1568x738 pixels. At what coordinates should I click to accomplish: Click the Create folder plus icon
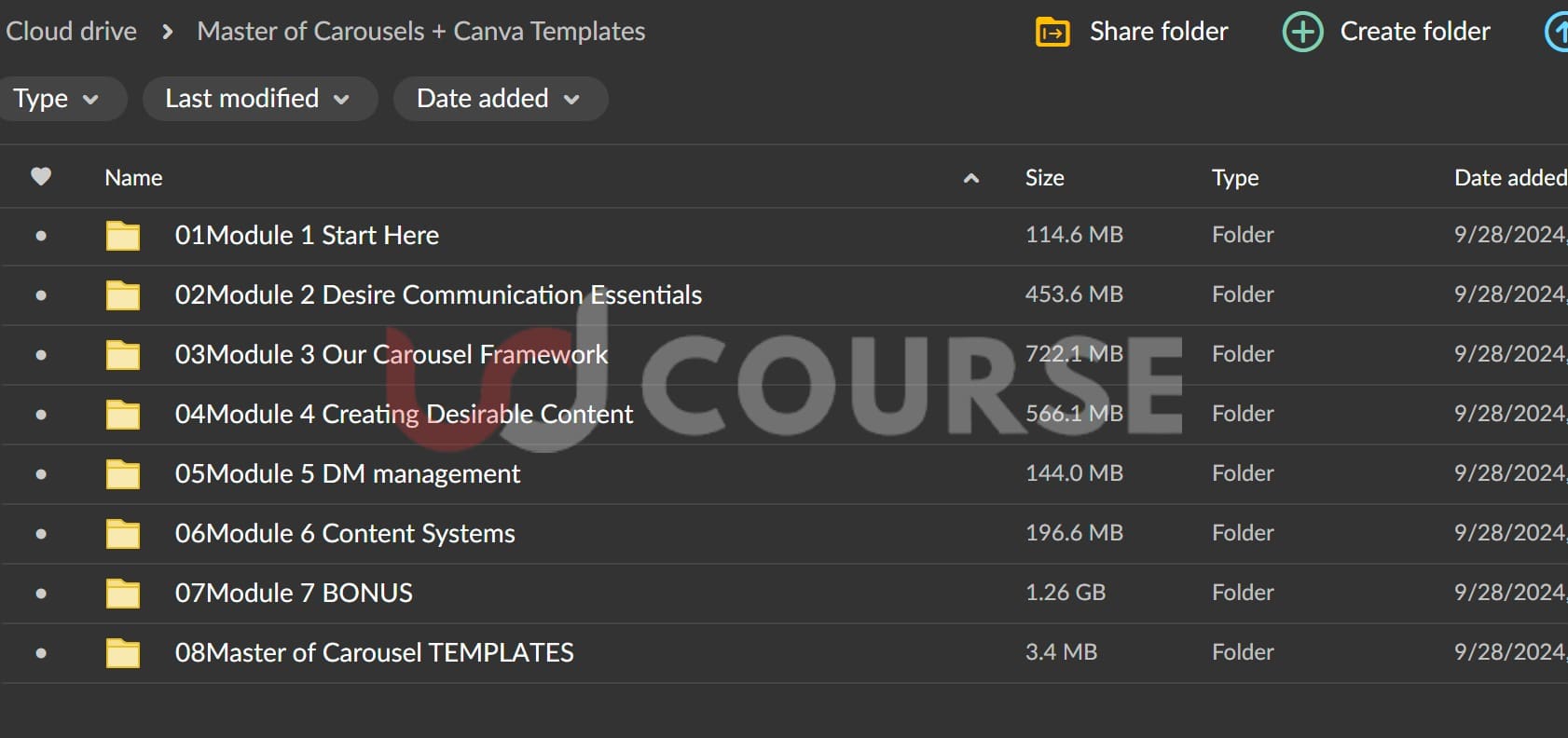(x=1302, y=32)
